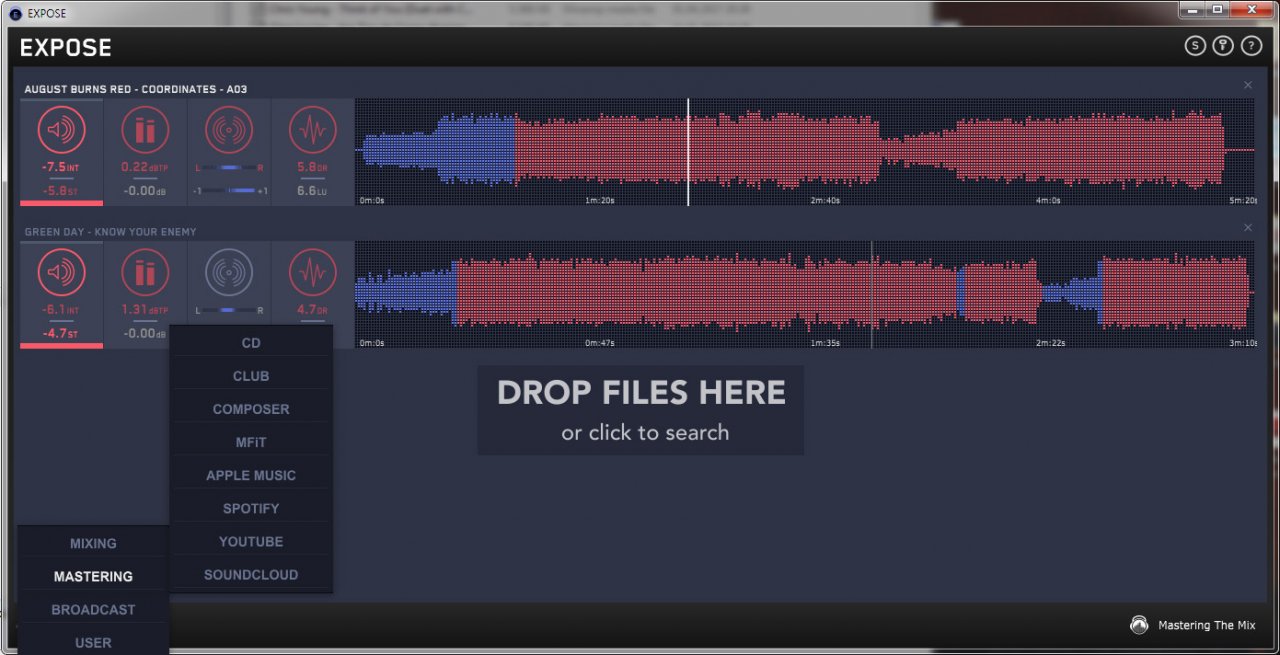Click the Mastering The Mix logo icon

1139,625
